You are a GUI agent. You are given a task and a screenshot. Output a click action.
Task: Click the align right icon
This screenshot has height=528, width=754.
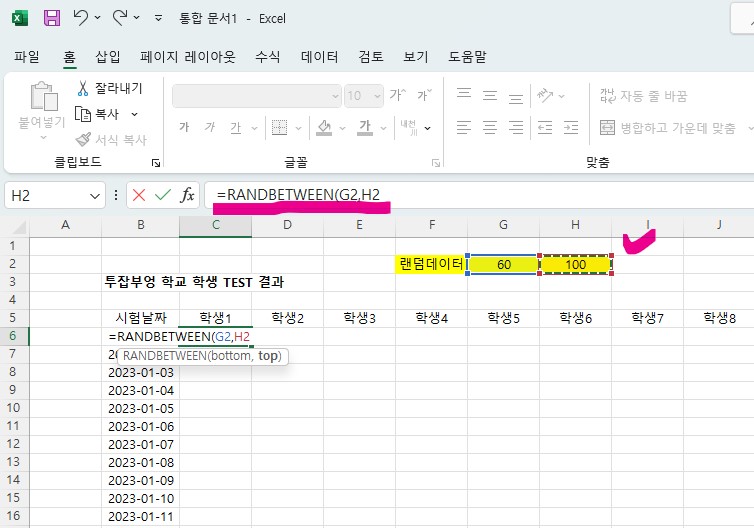tap(516, 127)
